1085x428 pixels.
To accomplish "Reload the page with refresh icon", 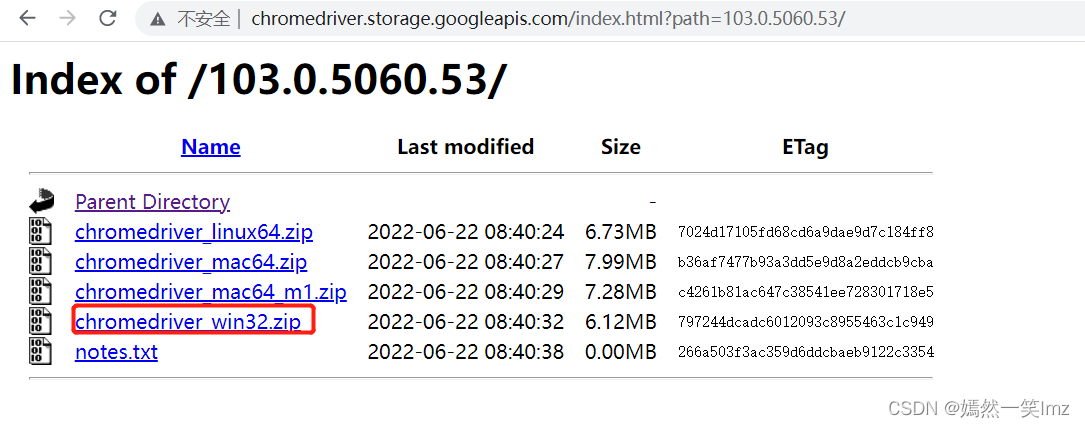I will pyautogui.click(x=108, y=19).
